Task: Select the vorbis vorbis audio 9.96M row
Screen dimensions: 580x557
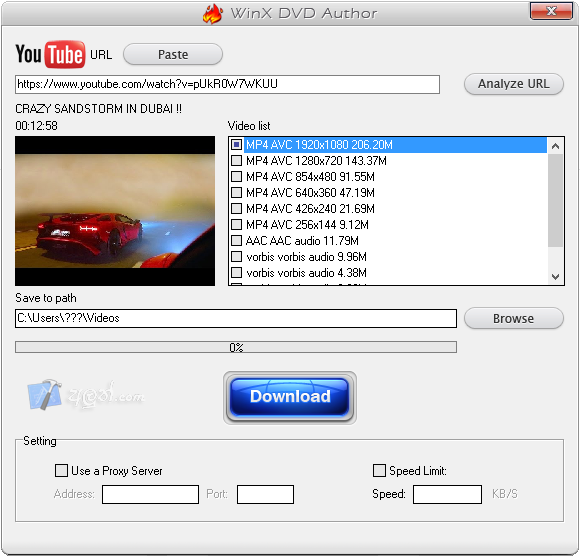Action: coord(388,257)
